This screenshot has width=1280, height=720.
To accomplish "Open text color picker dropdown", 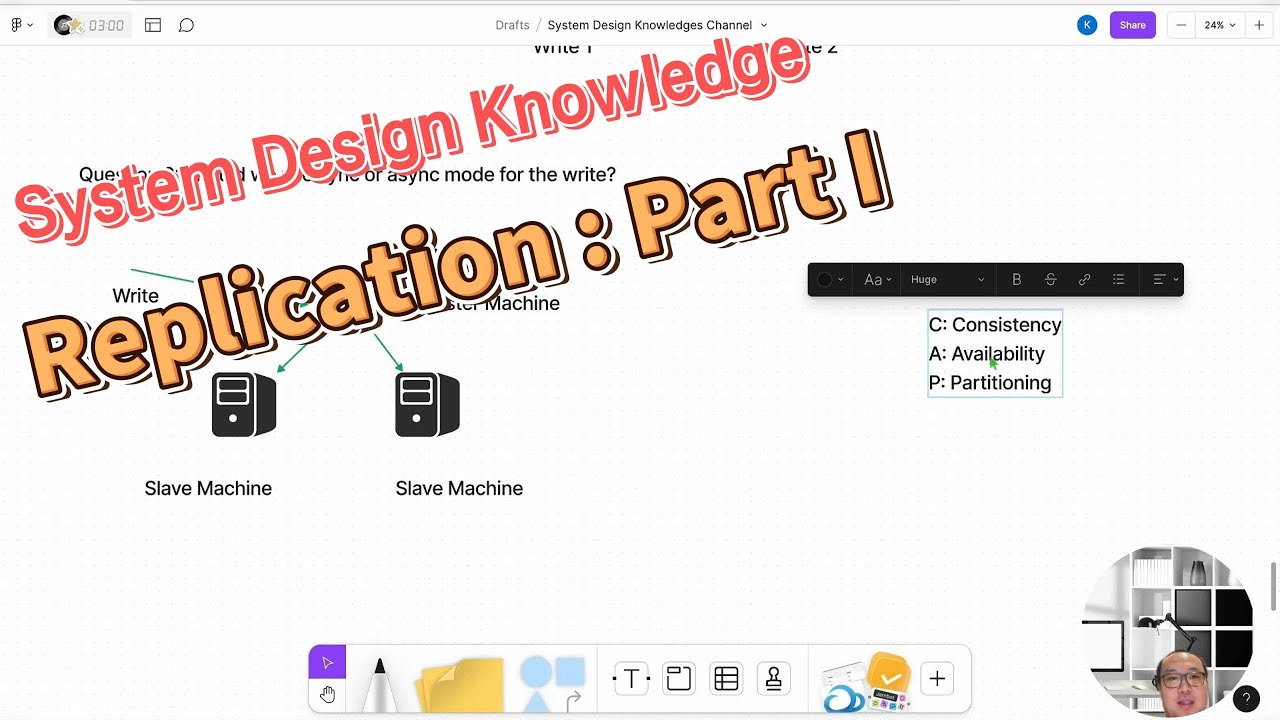I will [830, 280].
